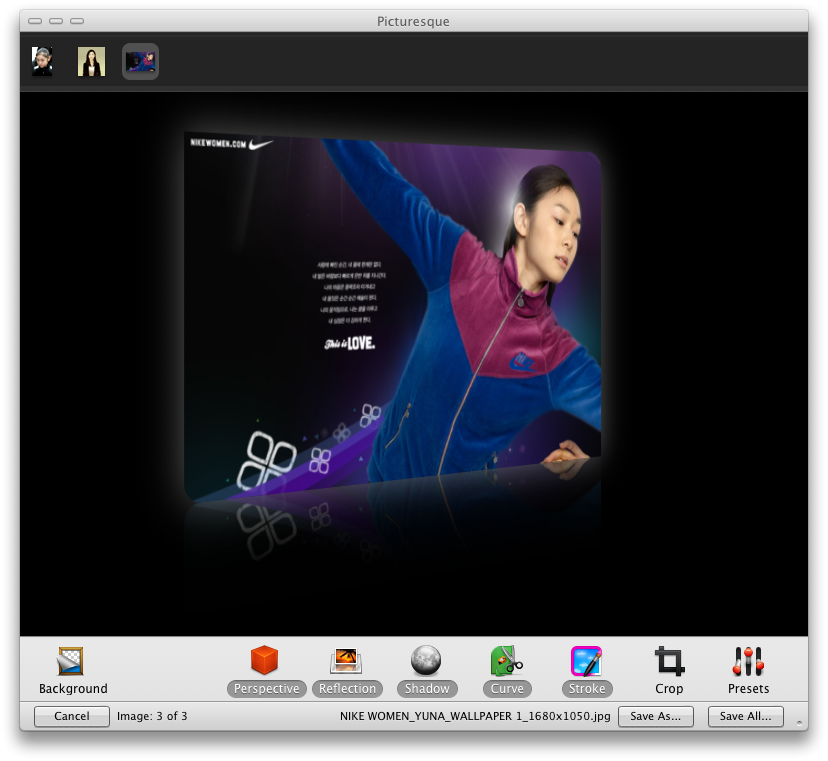Click the Cancel button

72,716
